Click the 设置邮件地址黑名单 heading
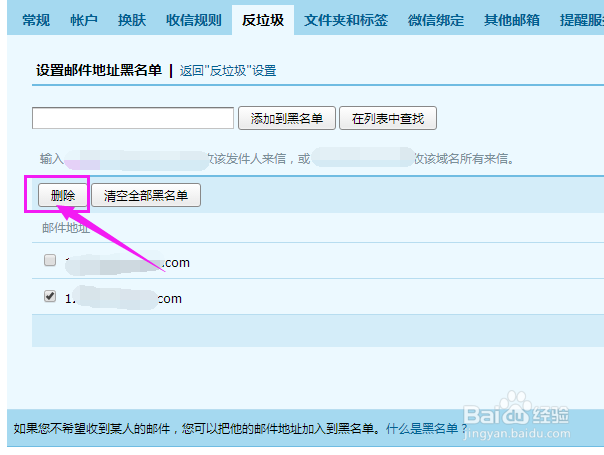 [99, 71]
